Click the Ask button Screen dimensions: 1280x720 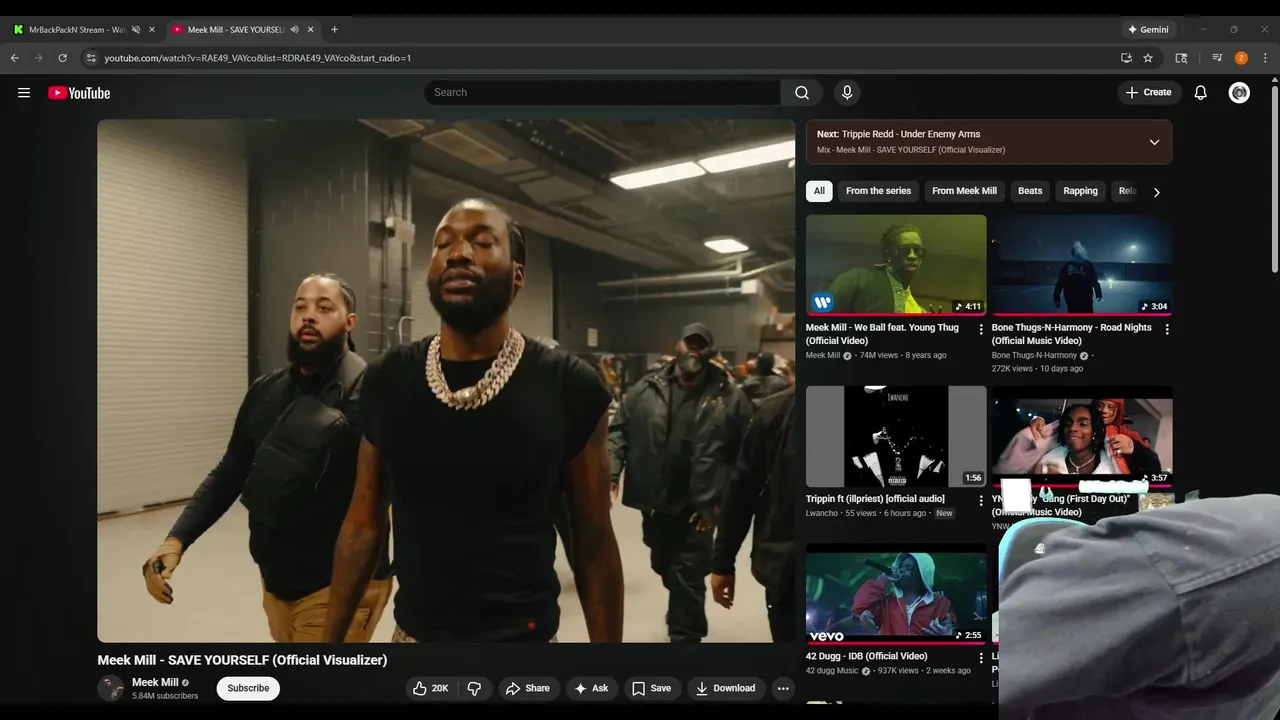(591, 688)
